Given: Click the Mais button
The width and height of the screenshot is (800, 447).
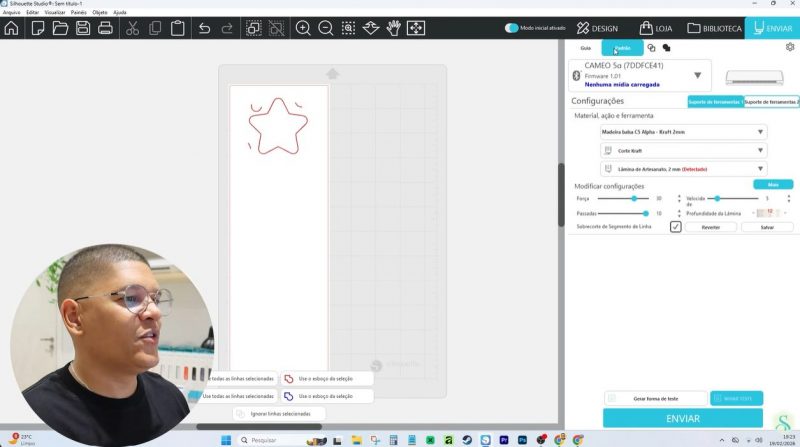Looking at the screenshot, I should pos(773,185).
